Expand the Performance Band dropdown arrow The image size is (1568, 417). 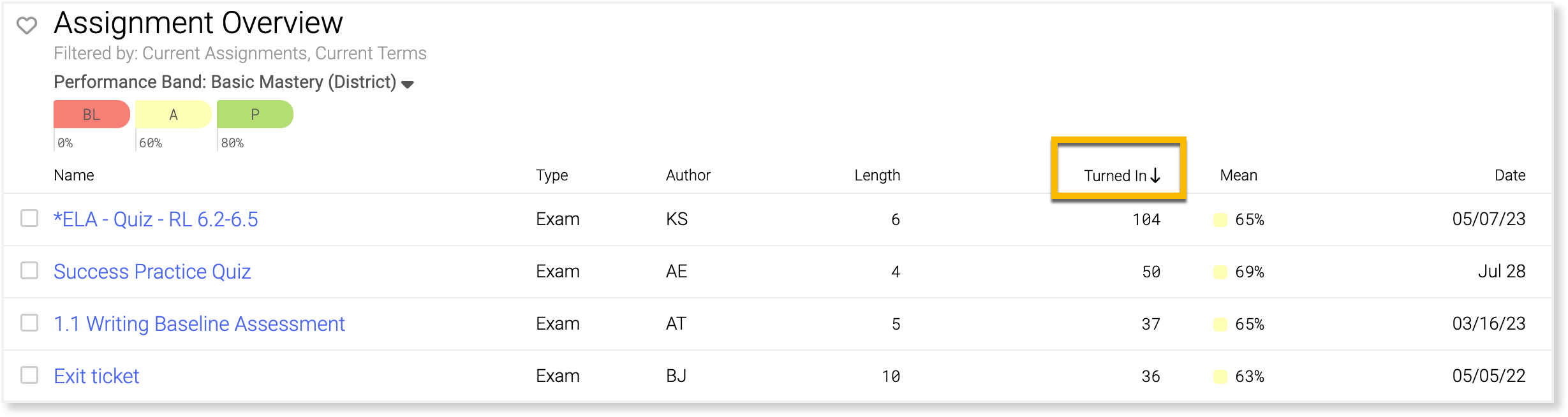tap(408, 84)
